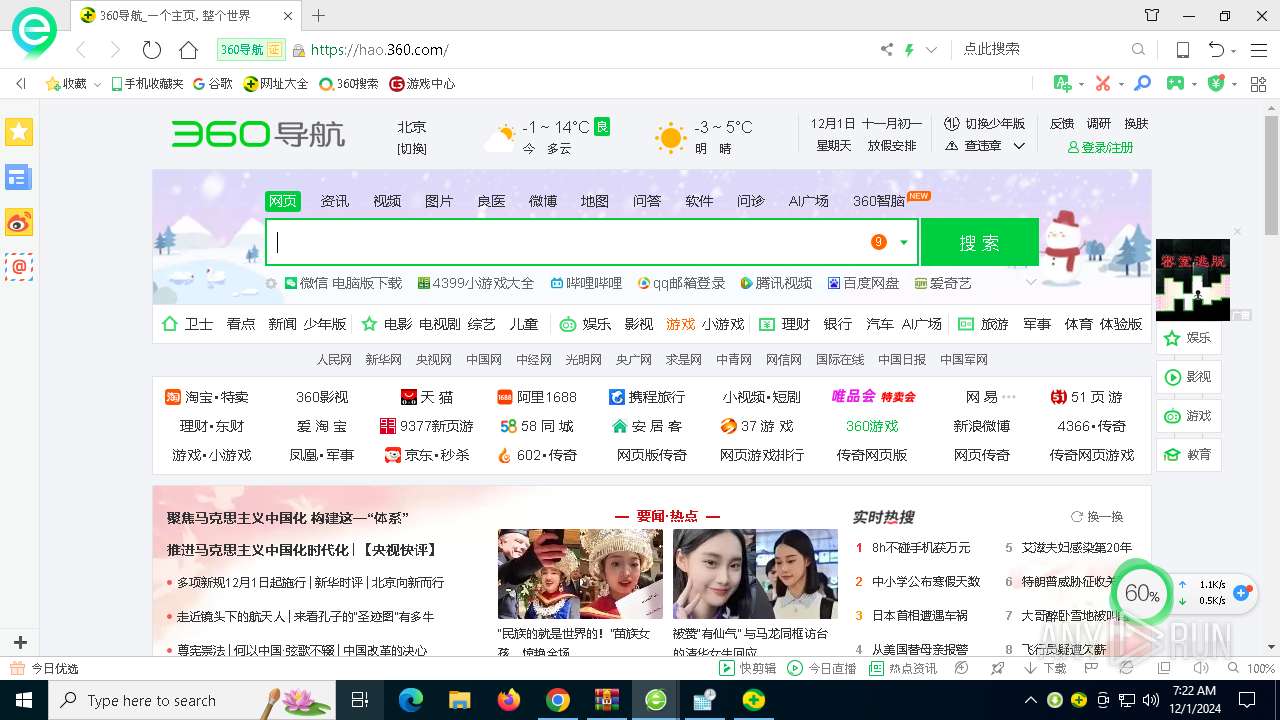Switch to the 360智脑 tab
Screen dimensions: 1280x720
[x=879, y=201]
